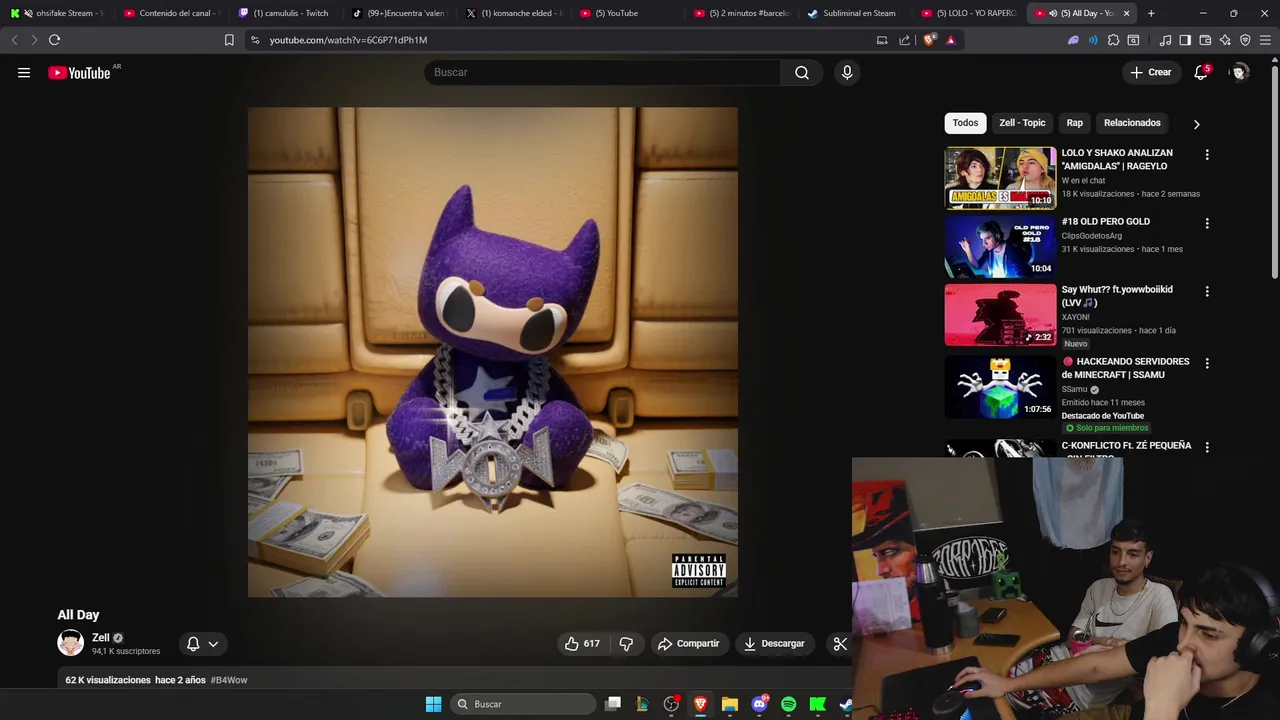The width and height of the screenshot is (1280, 720).
Task: Open options for C-KONFLICTO video
Action: [x=1207, y=447]
